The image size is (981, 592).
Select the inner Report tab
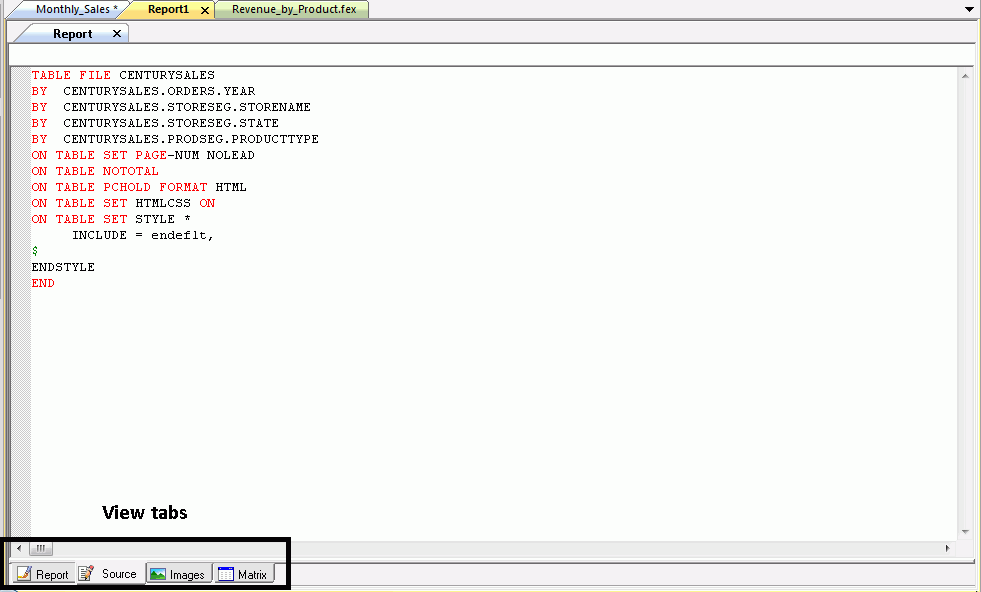72,34
